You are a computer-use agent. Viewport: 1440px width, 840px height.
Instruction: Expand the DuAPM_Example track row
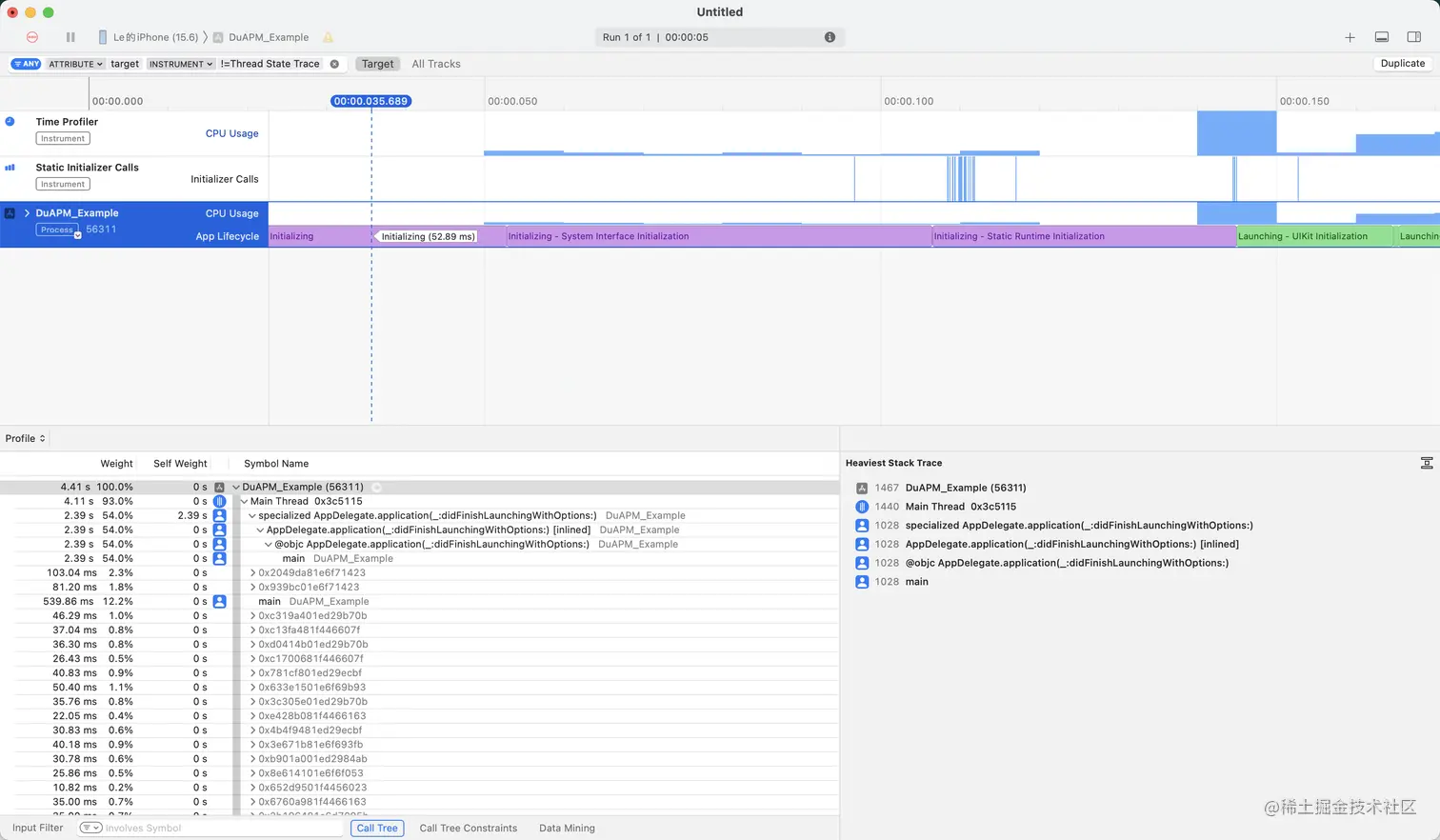coord(27,213)
